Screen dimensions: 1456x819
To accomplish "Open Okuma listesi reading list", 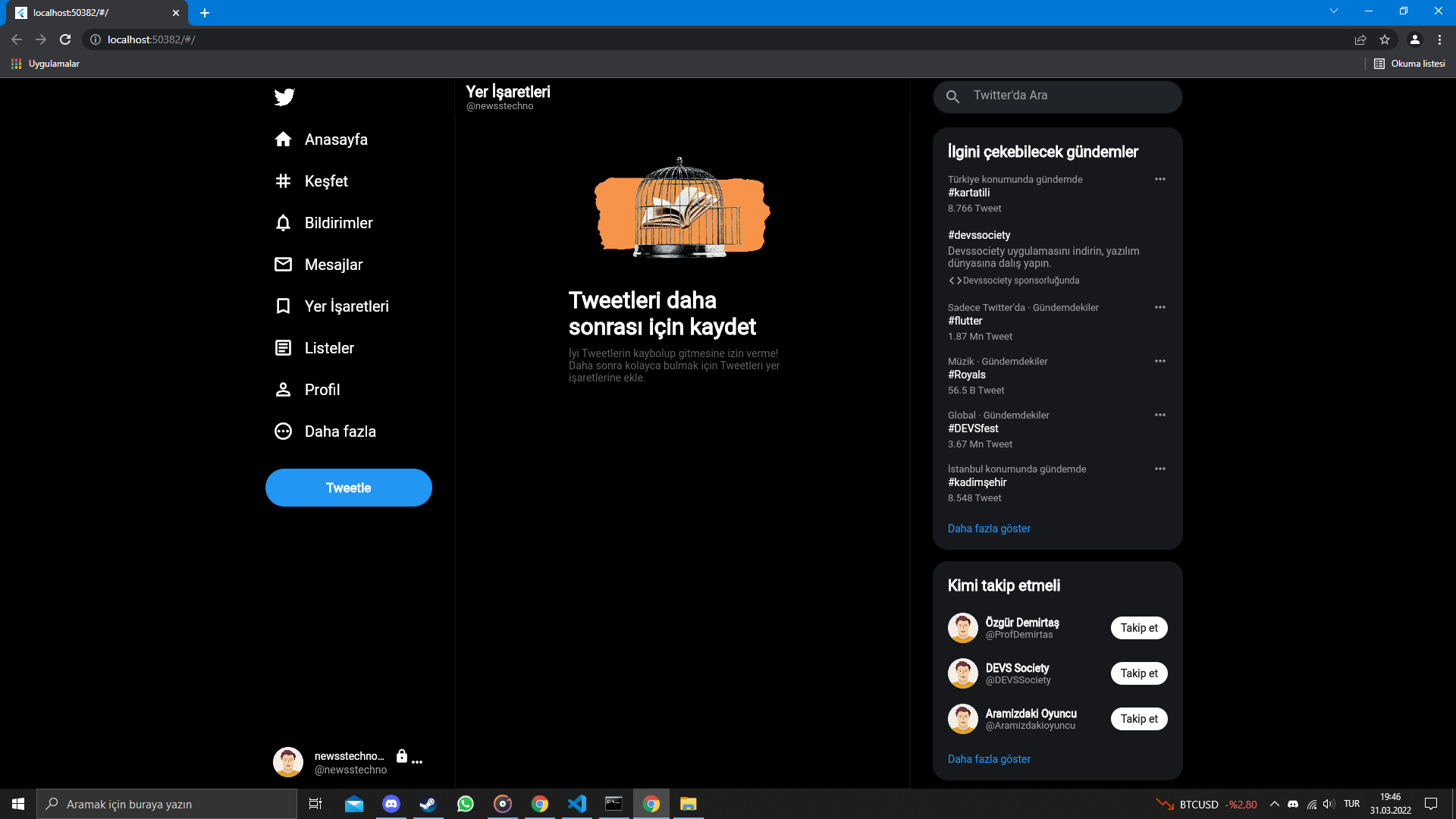I will [x=1410, y=64].
